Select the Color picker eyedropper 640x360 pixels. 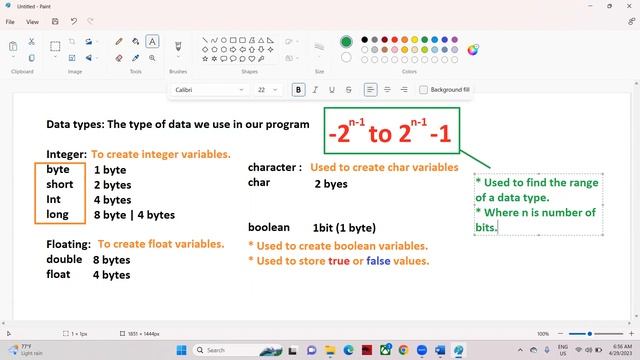(x=136, y=58)
